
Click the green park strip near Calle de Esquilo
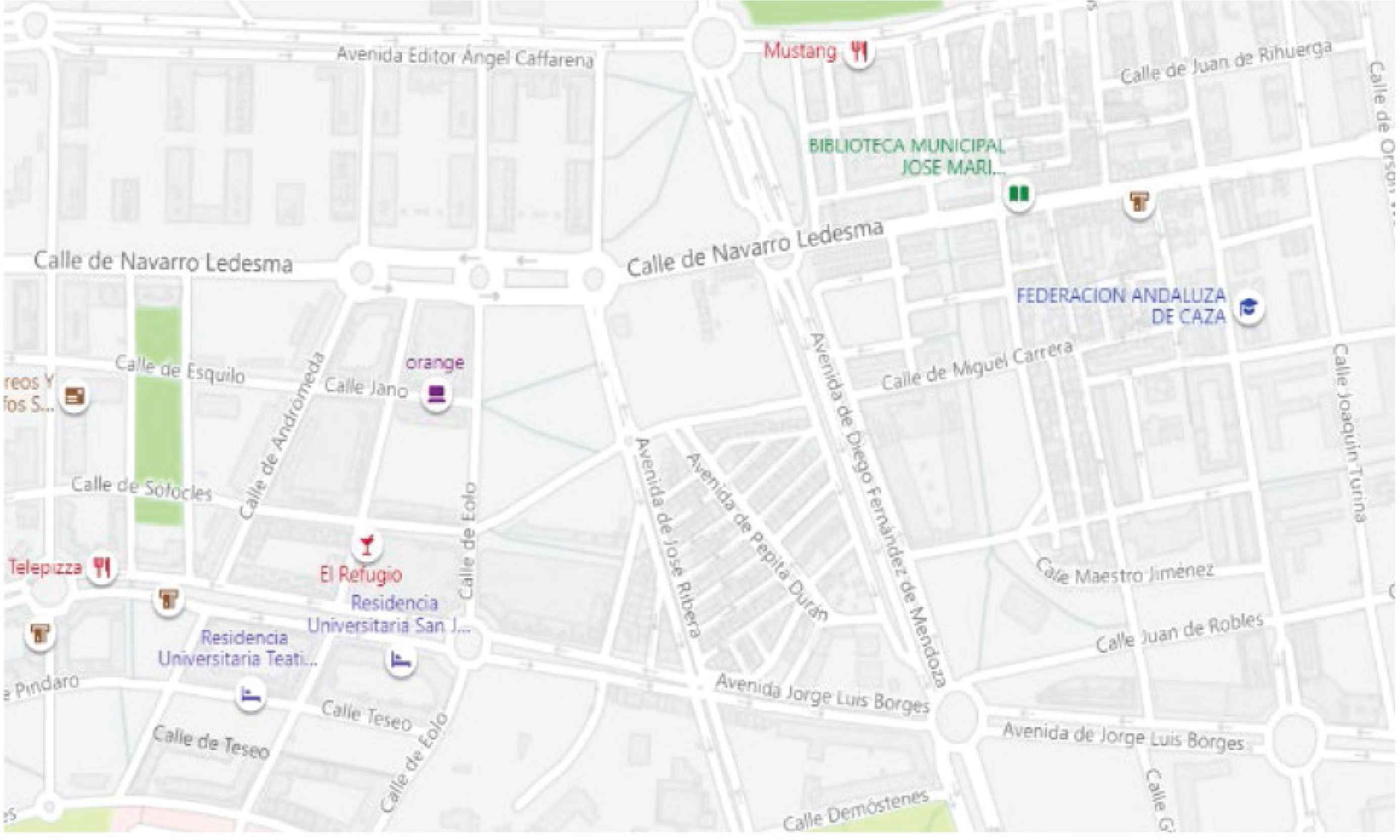(x=159, y=416)
